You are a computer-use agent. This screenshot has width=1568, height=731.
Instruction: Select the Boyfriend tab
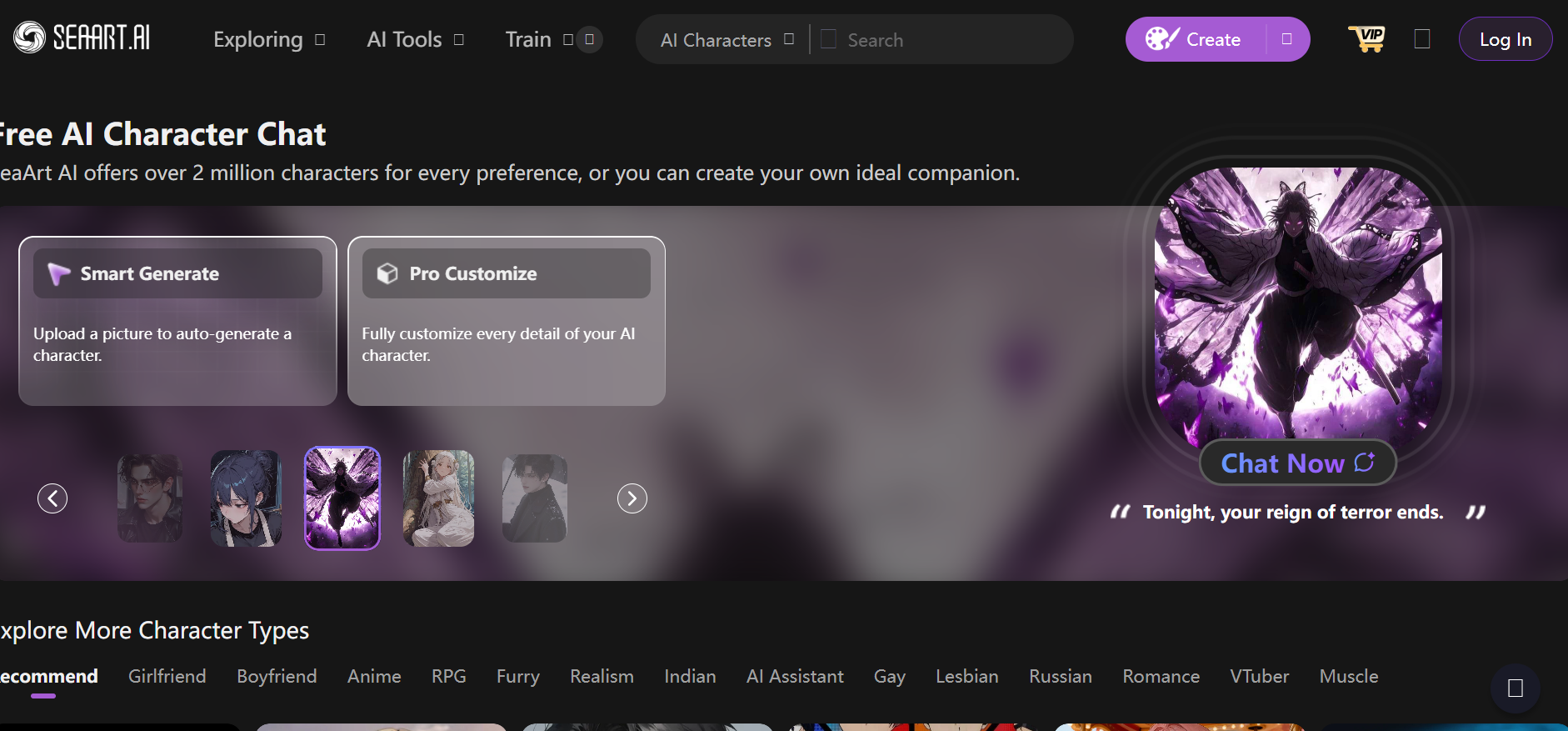point(277,677)
